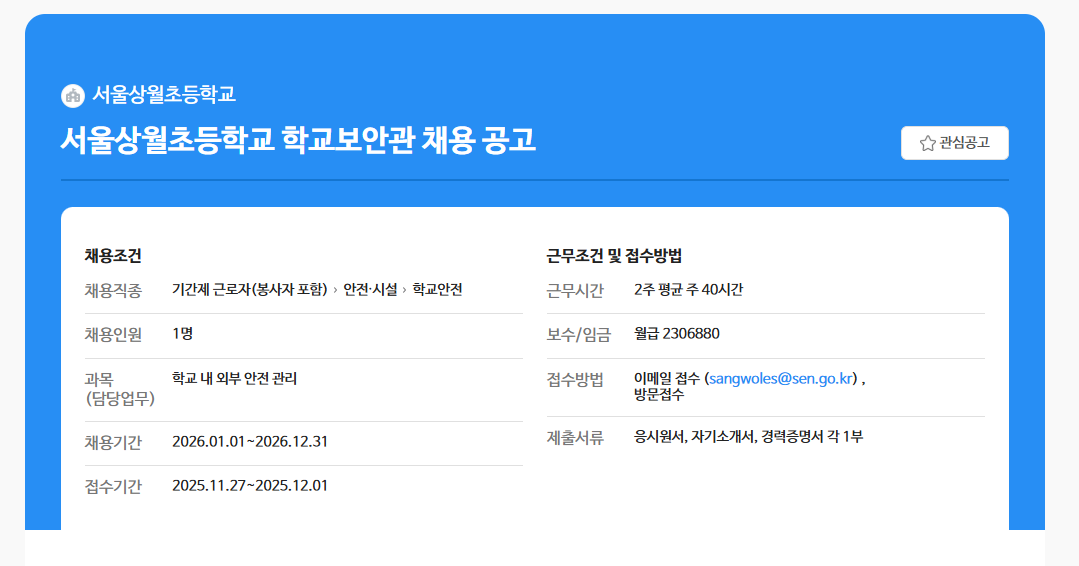1079x566 pixels.
Task: Click the 1명 headcount value
Action: click(182, 334)
